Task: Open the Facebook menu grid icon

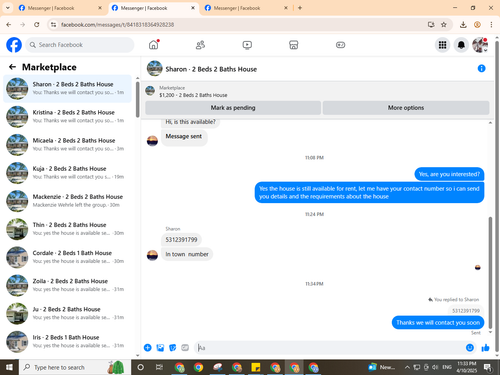Action: point(442,45)
